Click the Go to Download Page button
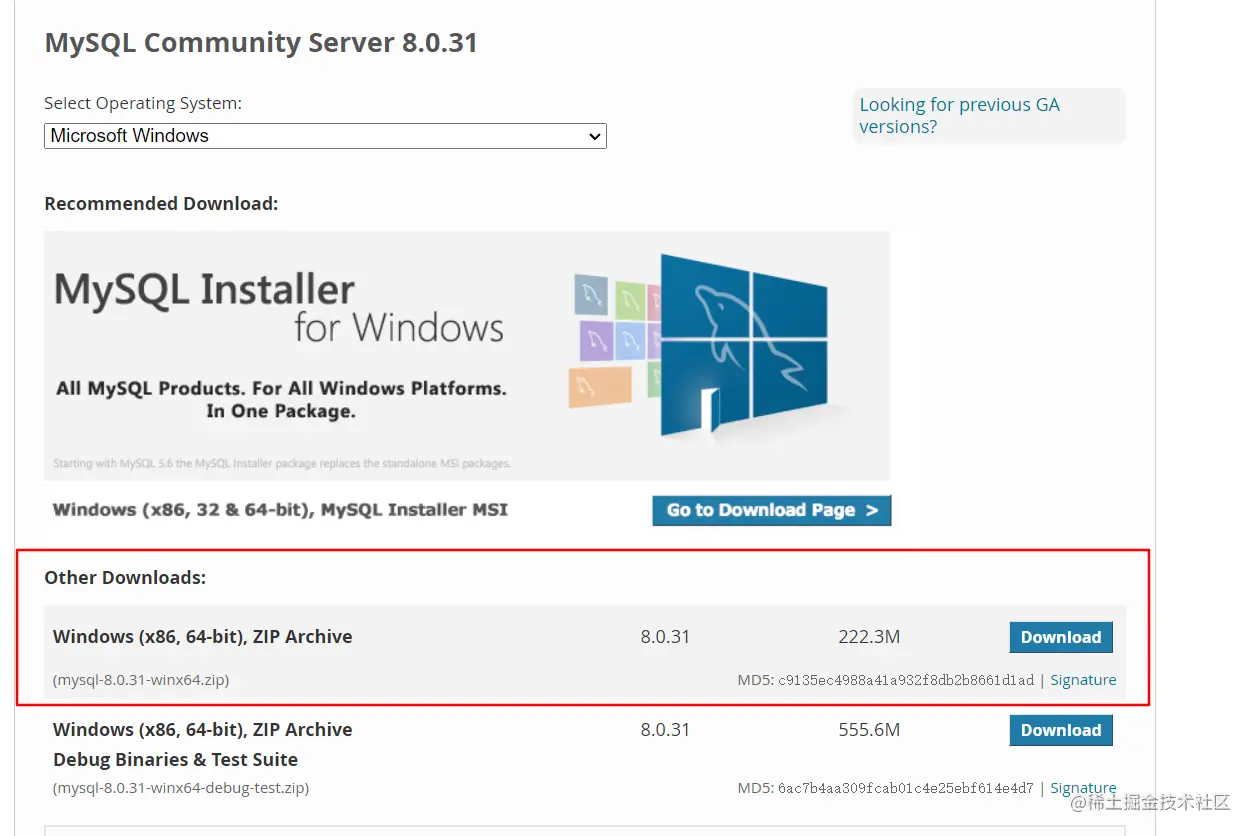The height and width of the screenshot is (836, 1254). (x=771, y=510)
